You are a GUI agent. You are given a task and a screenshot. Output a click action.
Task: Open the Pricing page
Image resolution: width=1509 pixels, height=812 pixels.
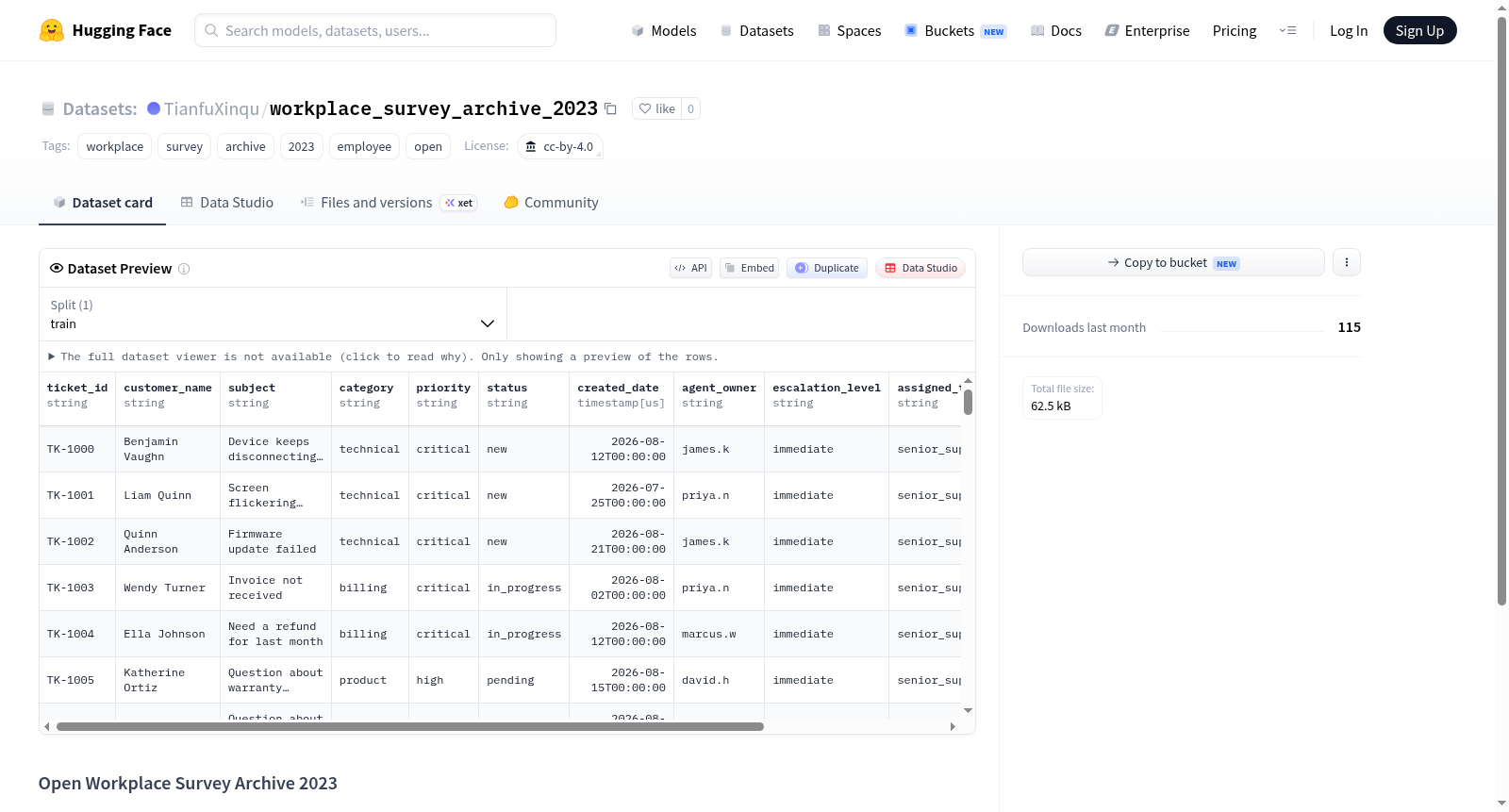click(x=1235, y=30)
